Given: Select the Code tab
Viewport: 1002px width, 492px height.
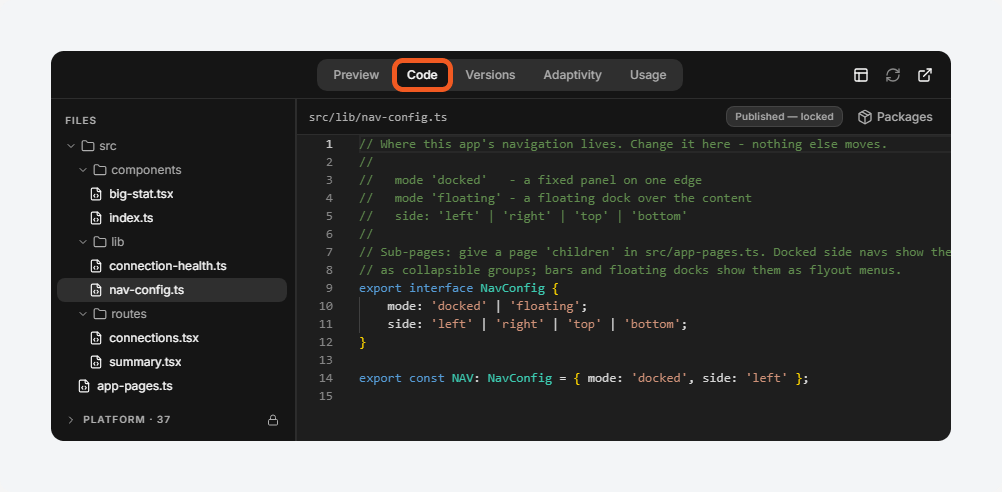Looking at the screenshot, I should 422,75.
